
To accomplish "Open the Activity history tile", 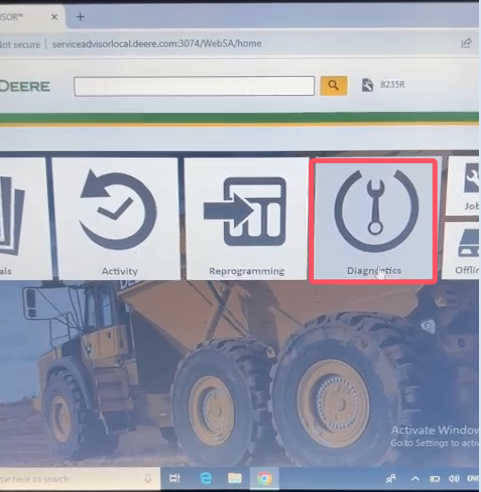I will click(x=117, y=219).
